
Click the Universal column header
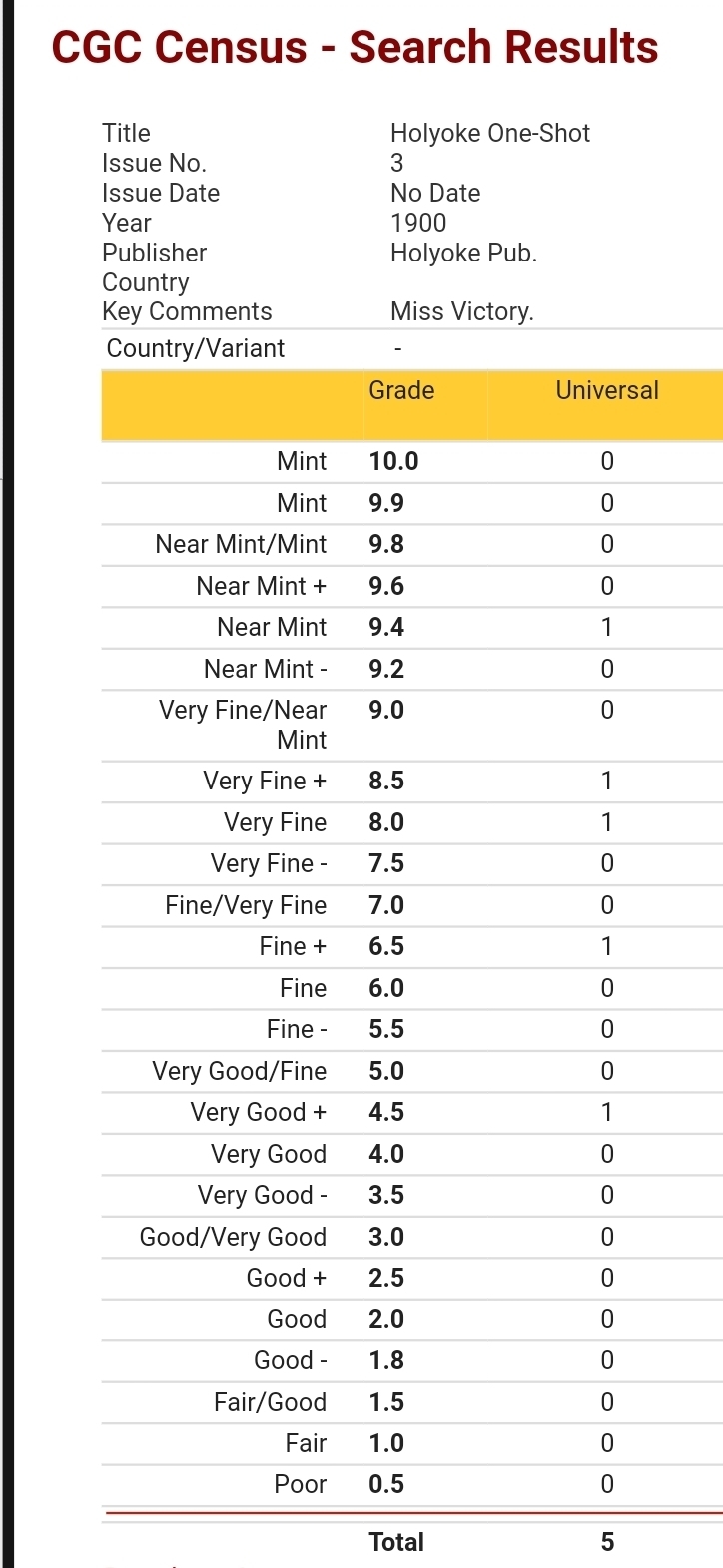[x=607, y=390]
